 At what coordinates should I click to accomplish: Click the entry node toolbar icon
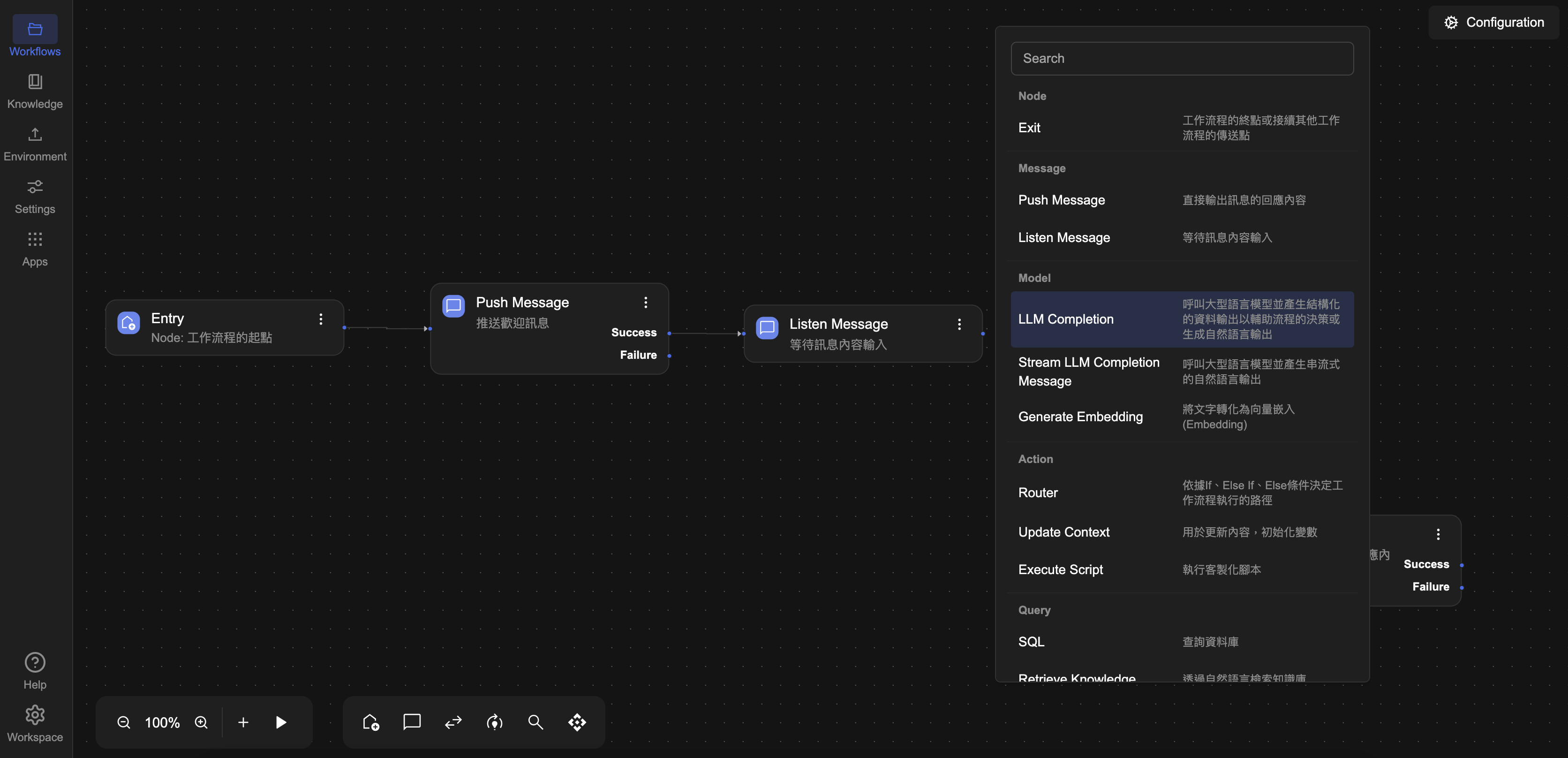click(x=371, y=722)
